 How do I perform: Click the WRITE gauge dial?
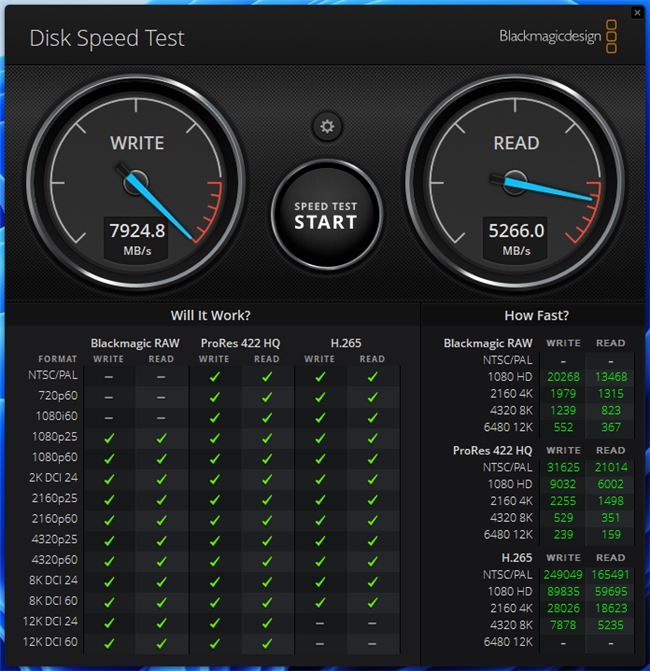pyautogui.click(x=136, y=183)
